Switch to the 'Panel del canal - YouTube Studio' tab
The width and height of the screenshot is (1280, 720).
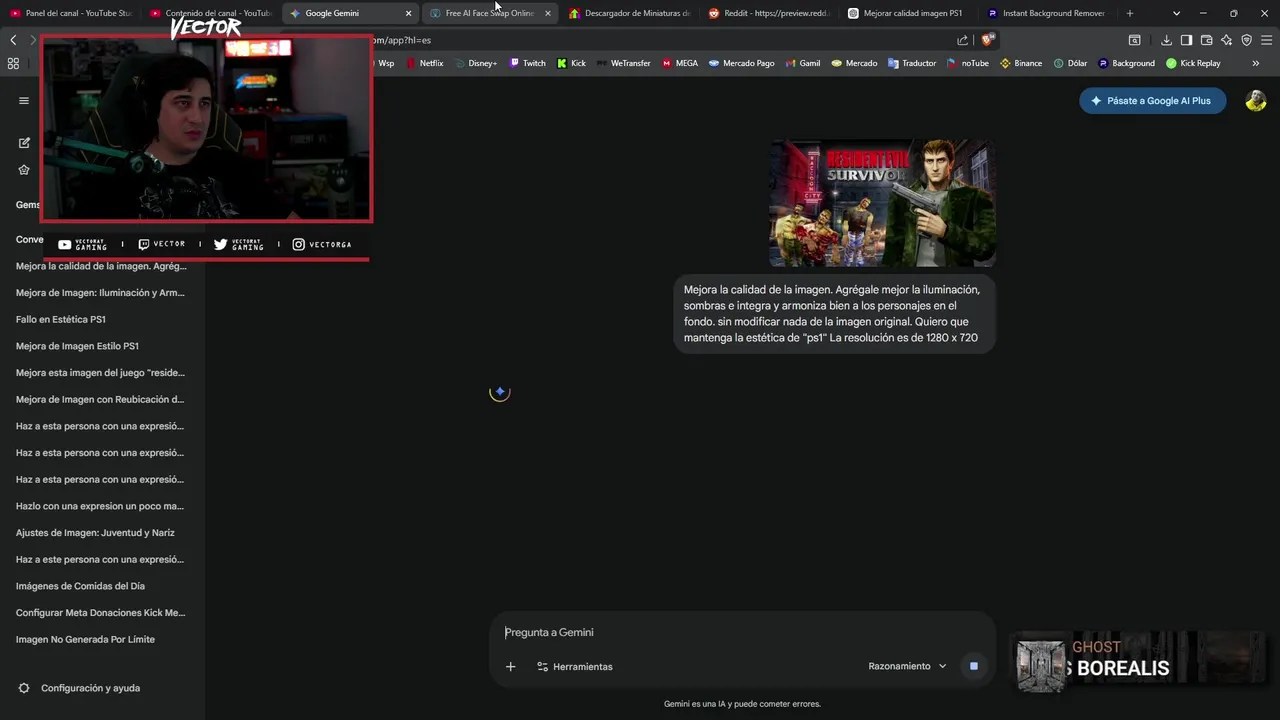coord(70,13)
